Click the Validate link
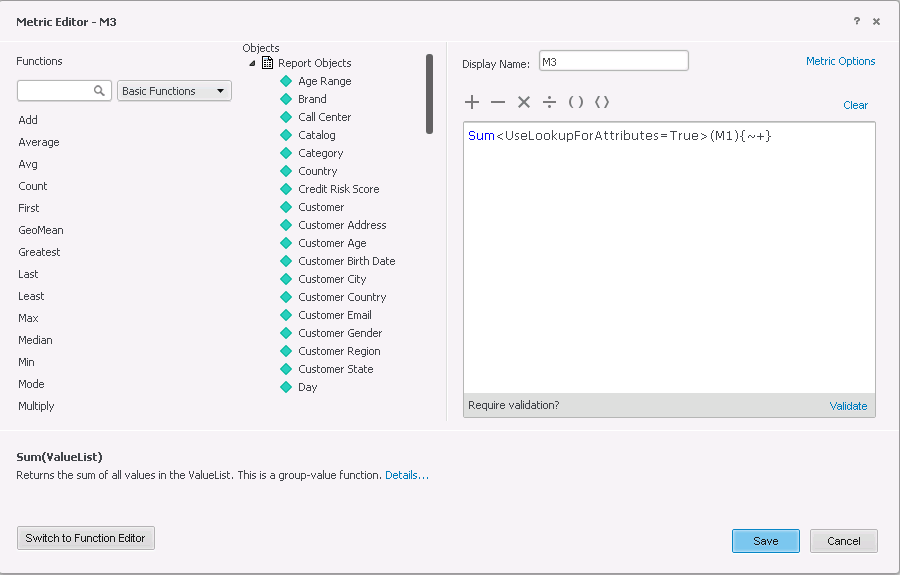 (x=848, y=406)
